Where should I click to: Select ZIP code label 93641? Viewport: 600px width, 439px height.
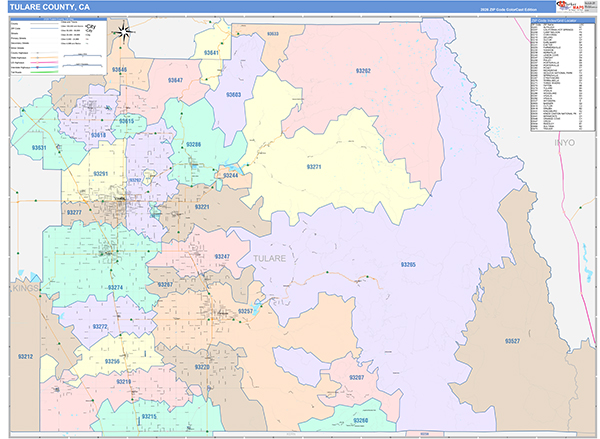click(211, 53)
